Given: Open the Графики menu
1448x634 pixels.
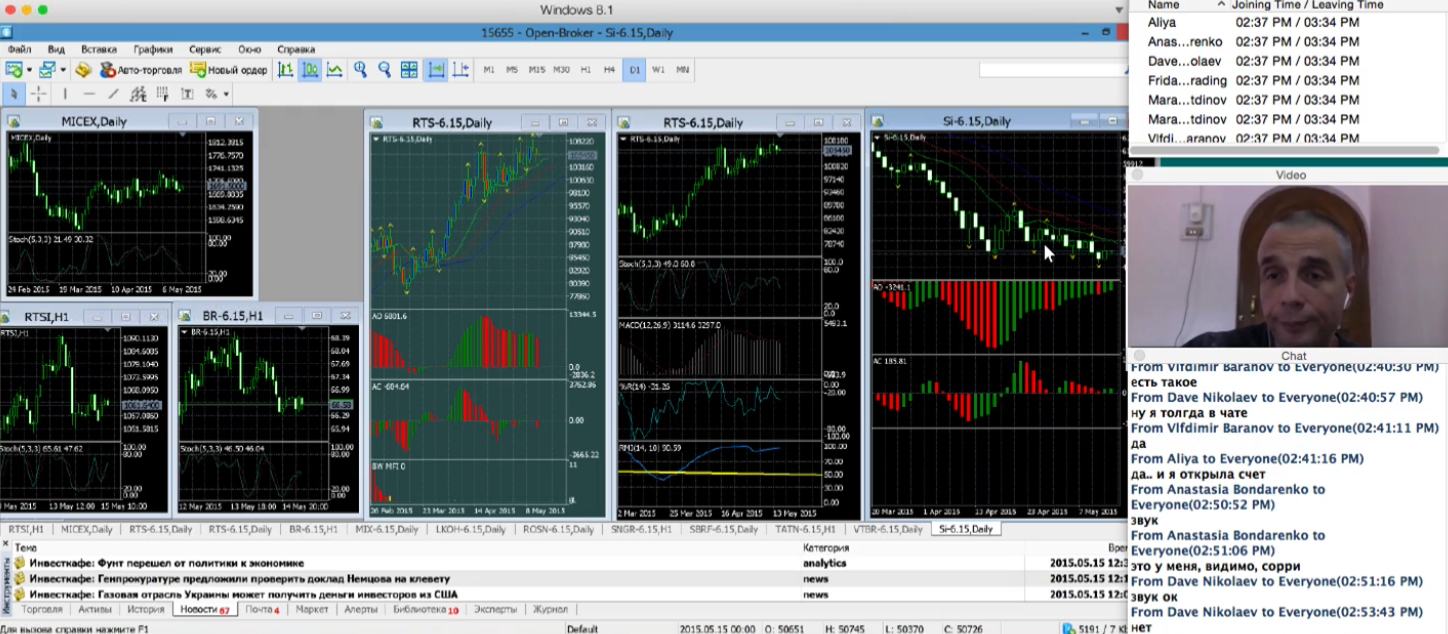Looking at the screenshot, I should point(153,49).
